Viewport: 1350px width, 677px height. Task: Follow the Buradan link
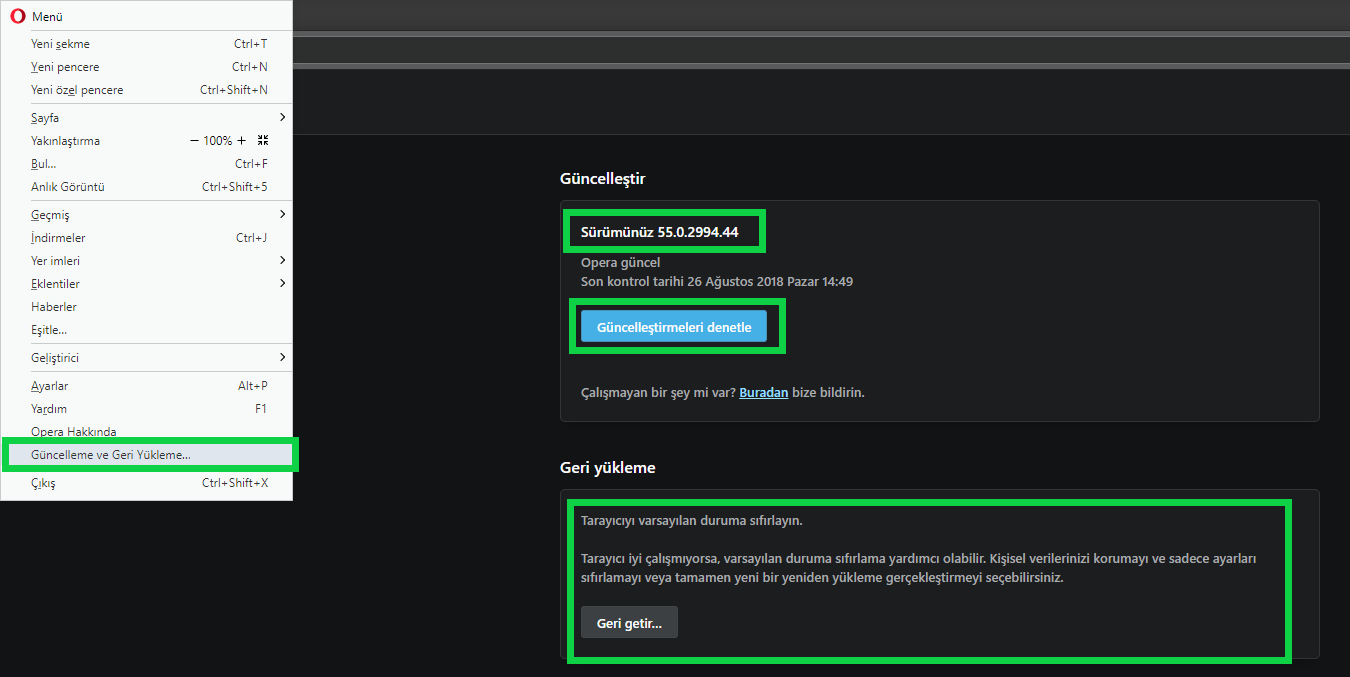[x=764, y=393]
